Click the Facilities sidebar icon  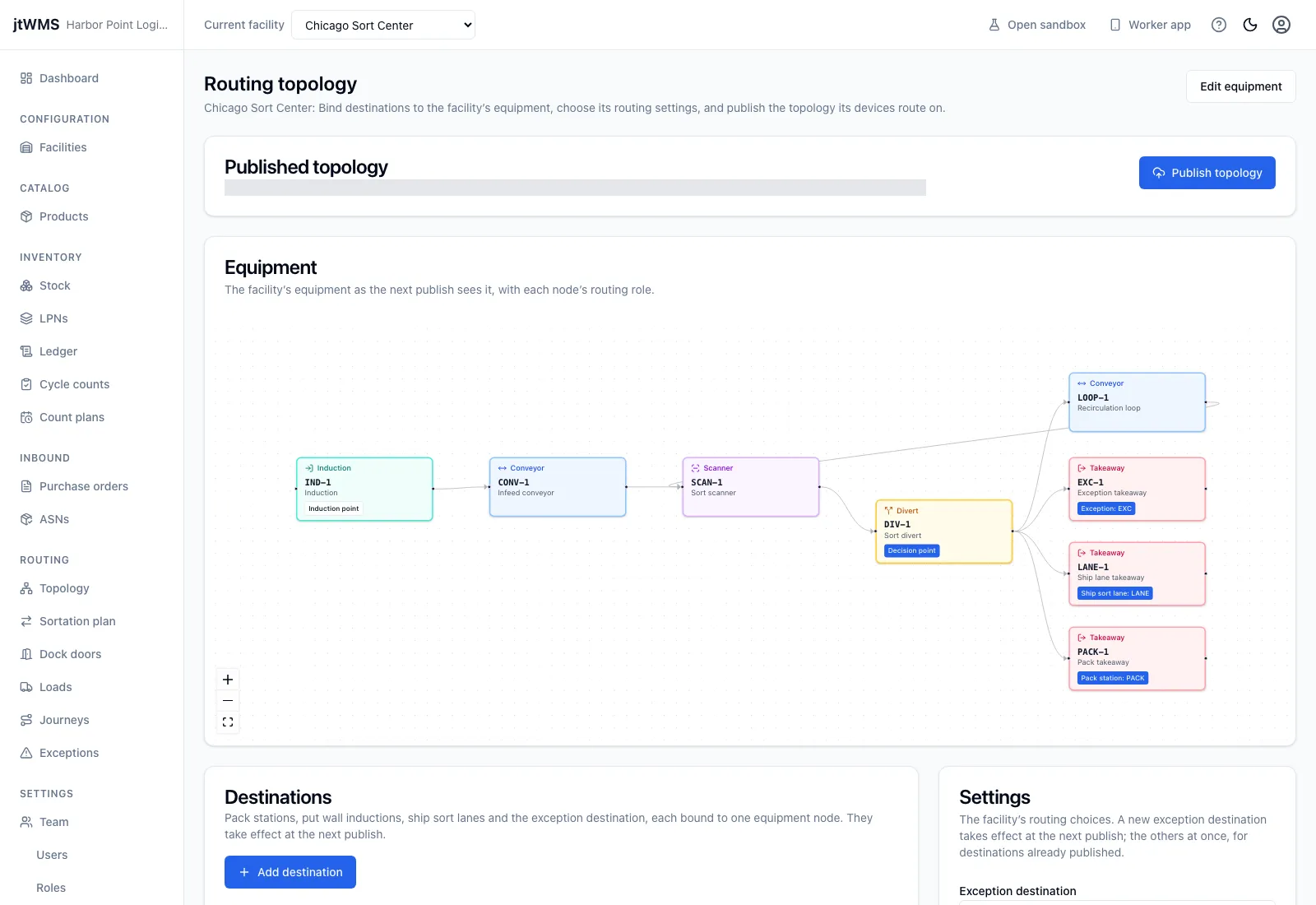(x=26, y=147)
